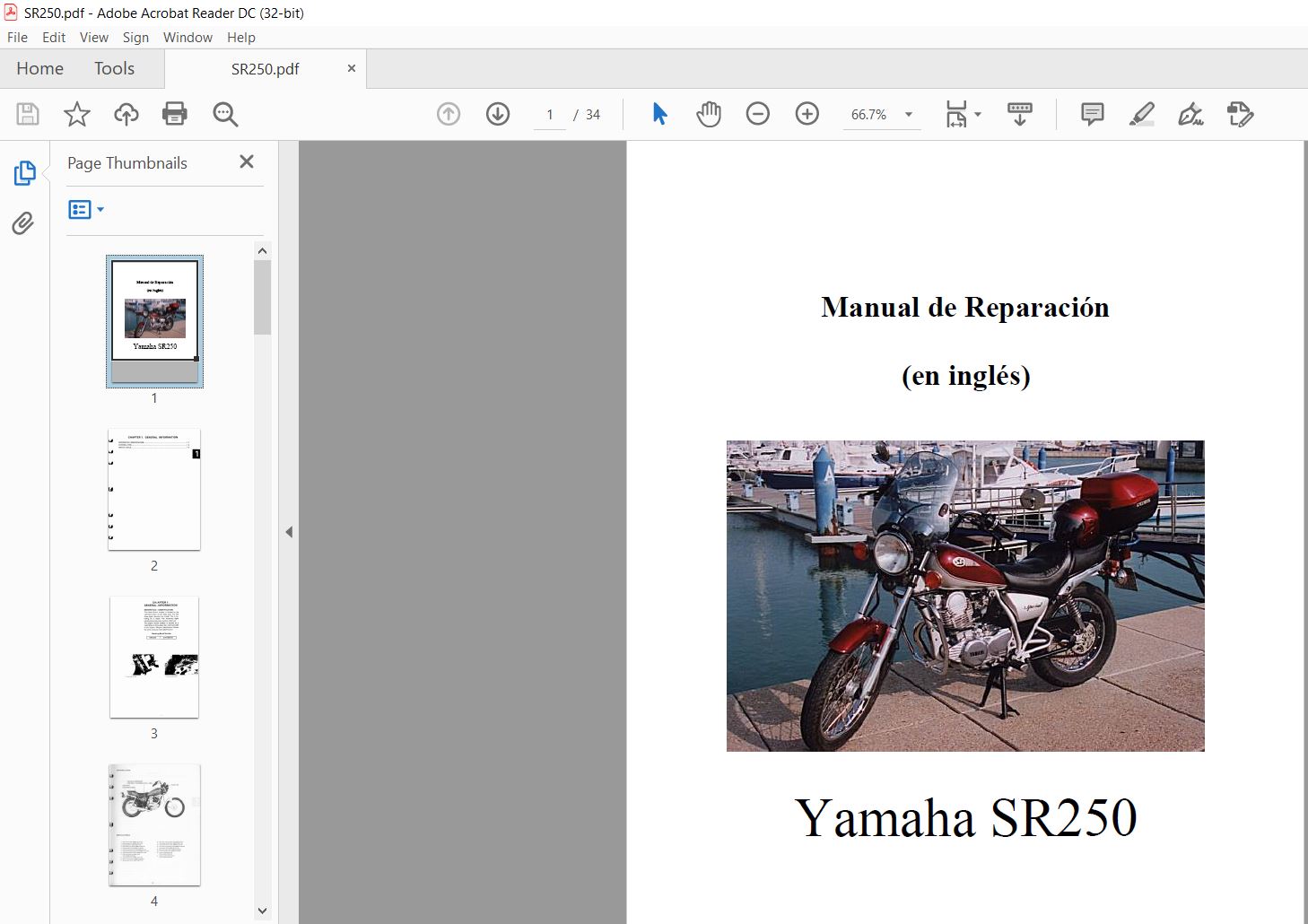This screenshot has width=1308, height=924.
Task: Open the Help menu
Action: [x=241, y=37]
